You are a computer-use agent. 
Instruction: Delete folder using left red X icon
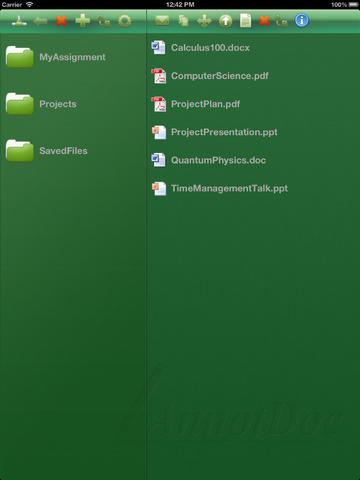tap(61, 21)
